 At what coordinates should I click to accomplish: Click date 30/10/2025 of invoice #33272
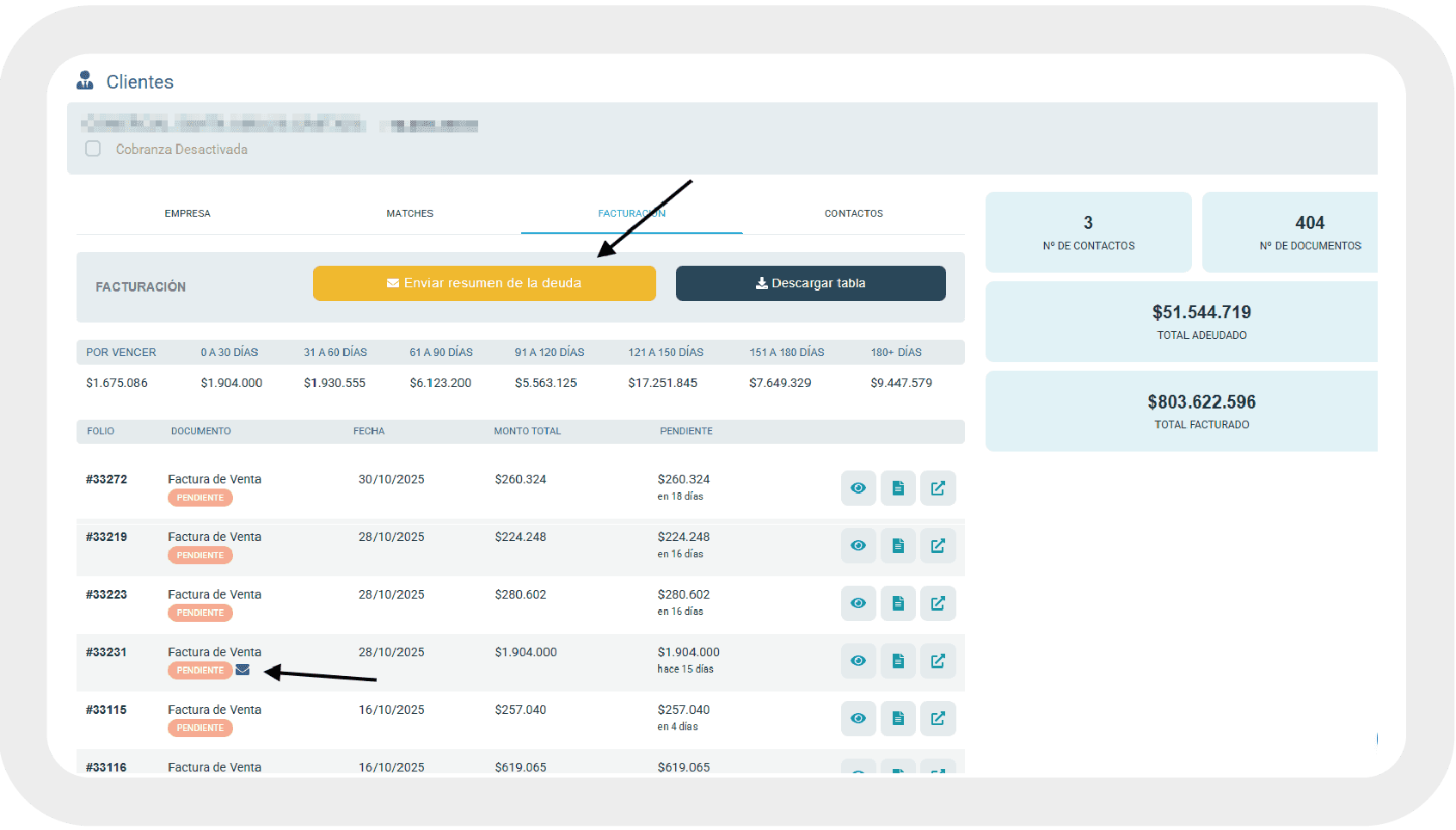tap(391, 479)
